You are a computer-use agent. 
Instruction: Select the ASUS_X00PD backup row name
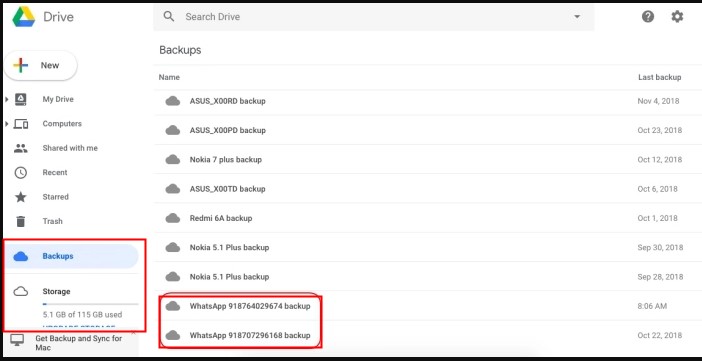pos(227,130)
